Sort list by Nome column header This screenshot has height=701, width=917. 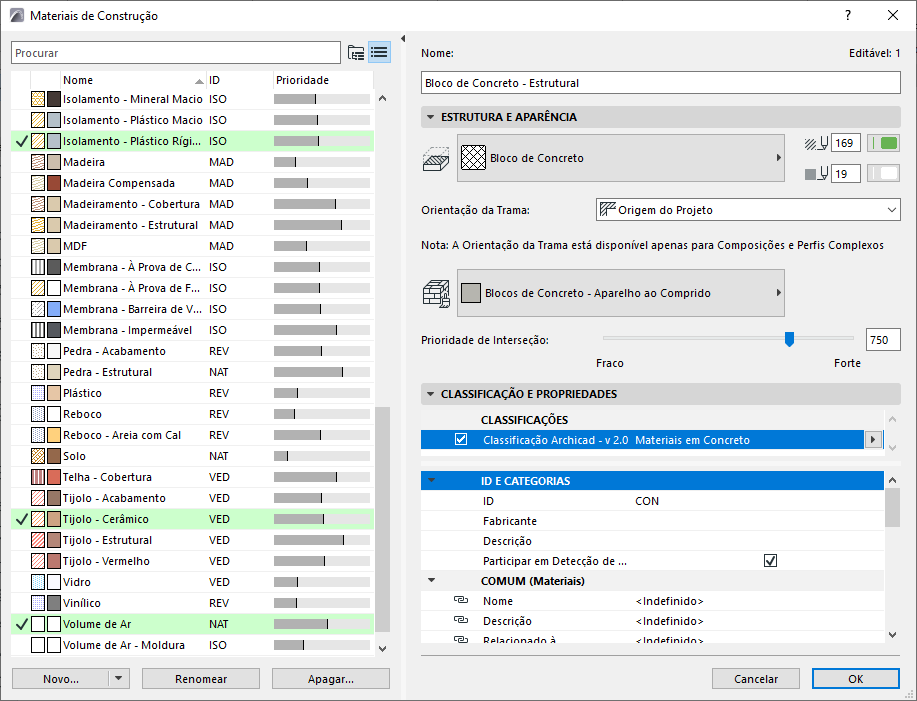click(x=133, y=80)
